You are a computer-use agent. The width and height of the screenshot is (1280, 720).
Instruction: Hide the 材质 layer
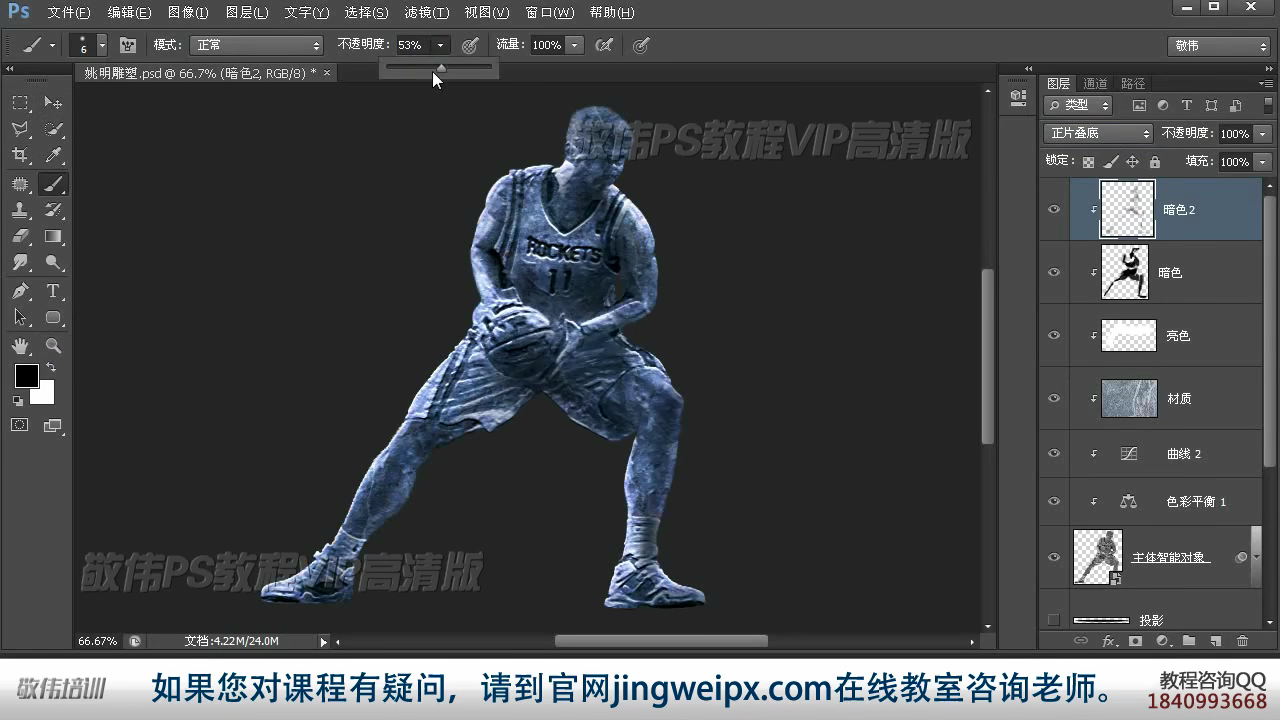tap(1054, 398)
